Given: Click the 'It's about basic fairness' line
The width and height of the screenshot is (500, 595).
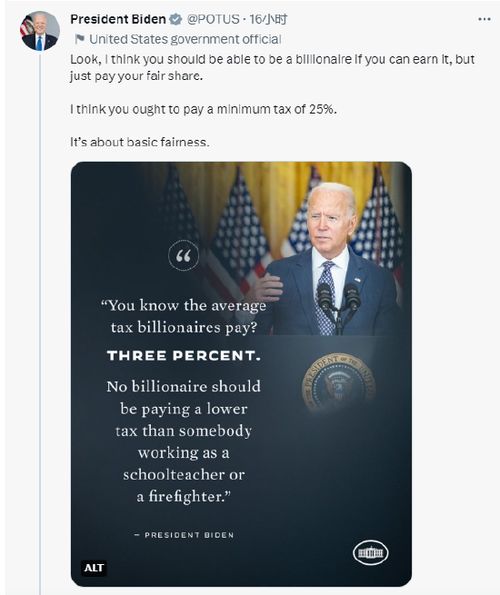Looking at the screenshot, I should point(140,142).
